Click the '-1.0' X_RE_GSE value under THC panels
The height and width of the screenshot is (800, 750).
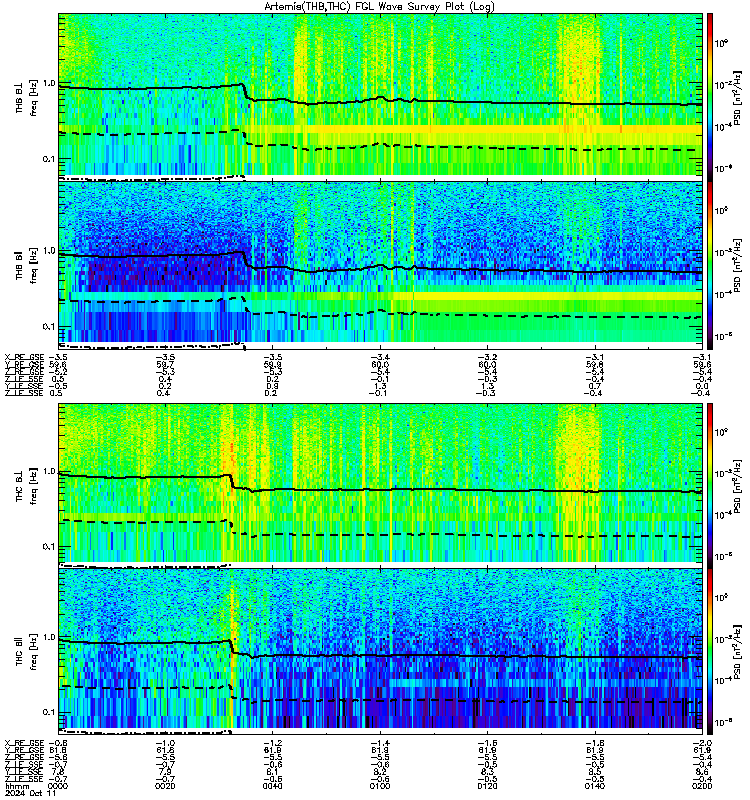click(x=165, y=743)
